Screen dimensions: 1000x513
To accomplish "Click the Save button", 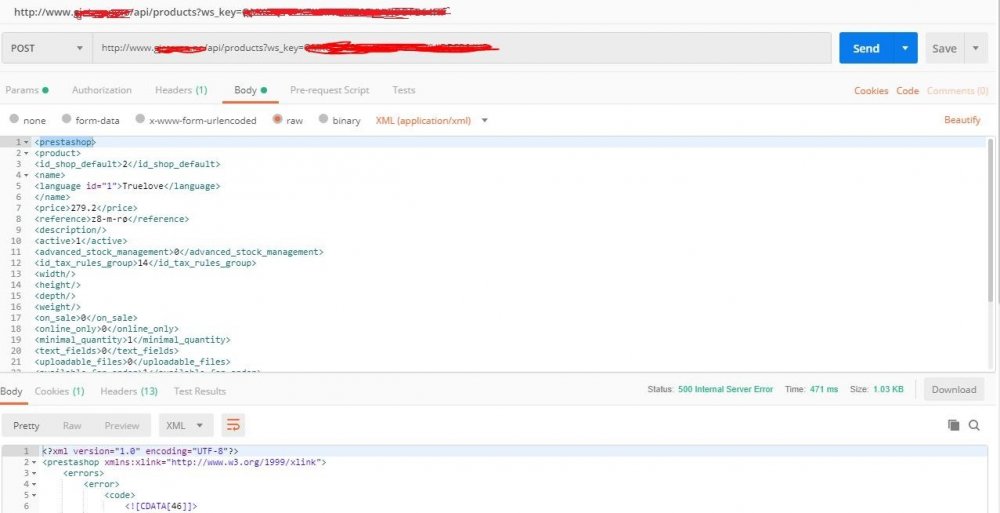I will coord(944,48).
